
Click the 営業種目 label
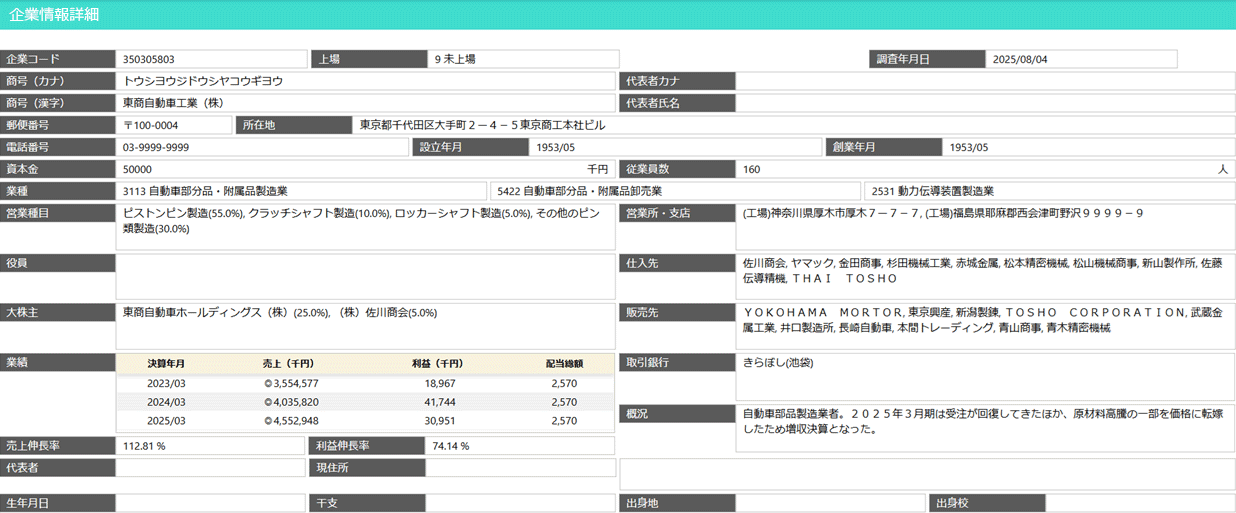coord(58,213)
